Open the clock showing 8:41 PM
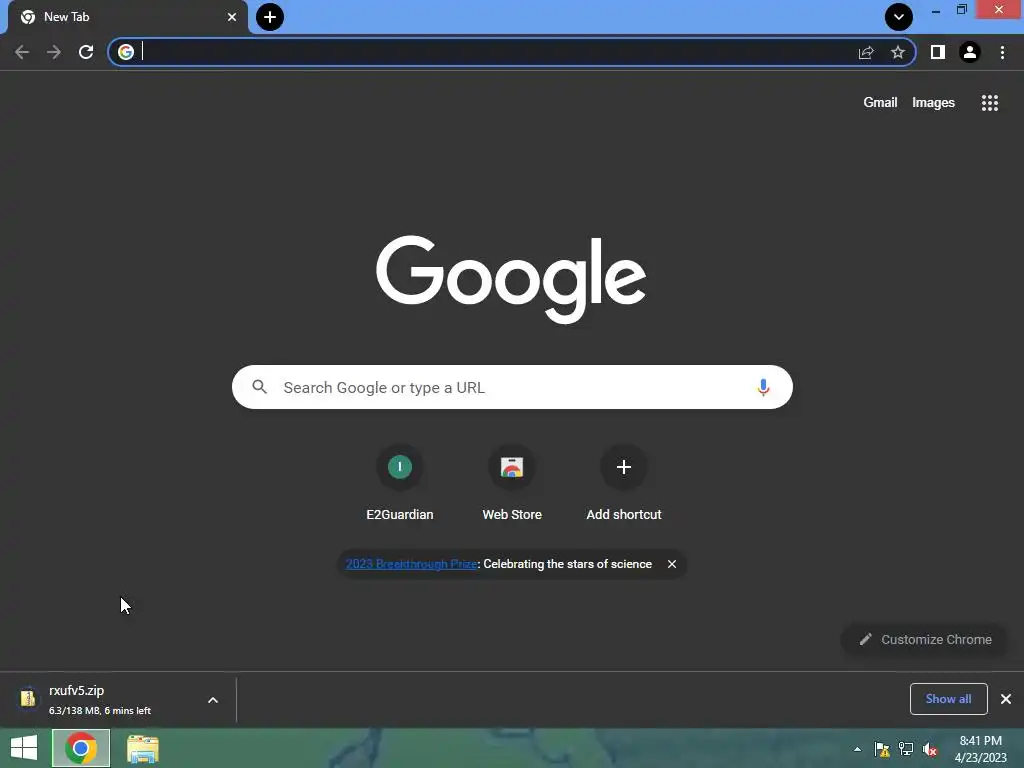Image resolution: width=1024 pixels, height=768 pixels. coord(981,749)
